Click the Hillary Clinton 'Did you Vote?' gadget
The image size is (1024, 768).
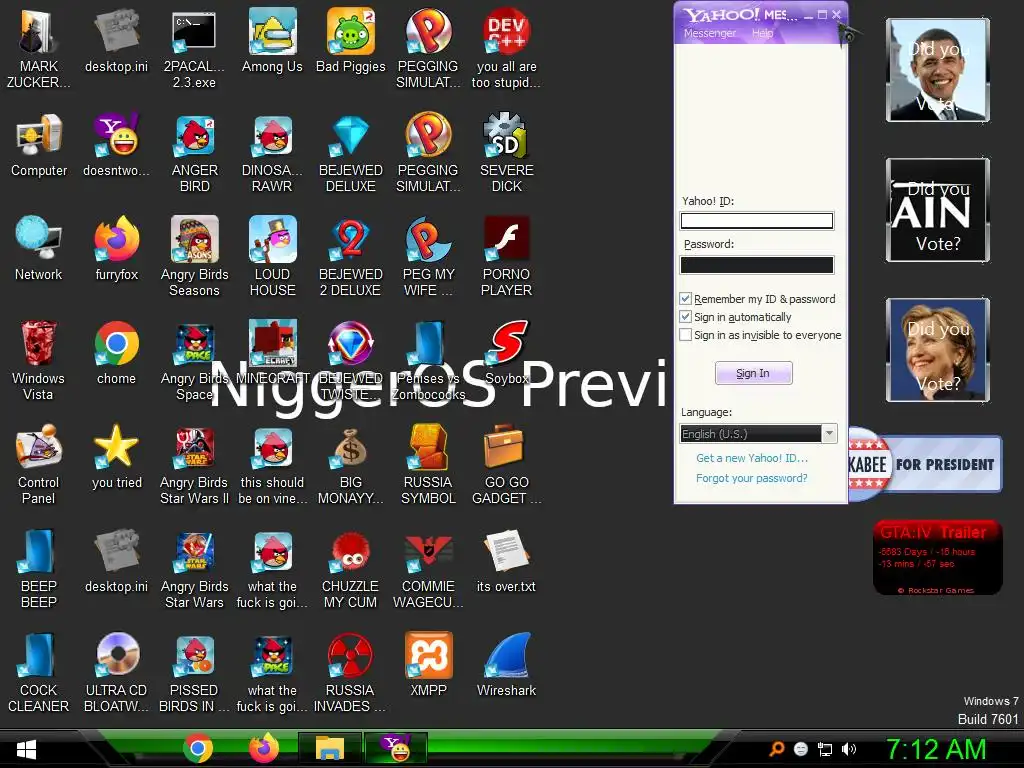(x=938, y=349)
